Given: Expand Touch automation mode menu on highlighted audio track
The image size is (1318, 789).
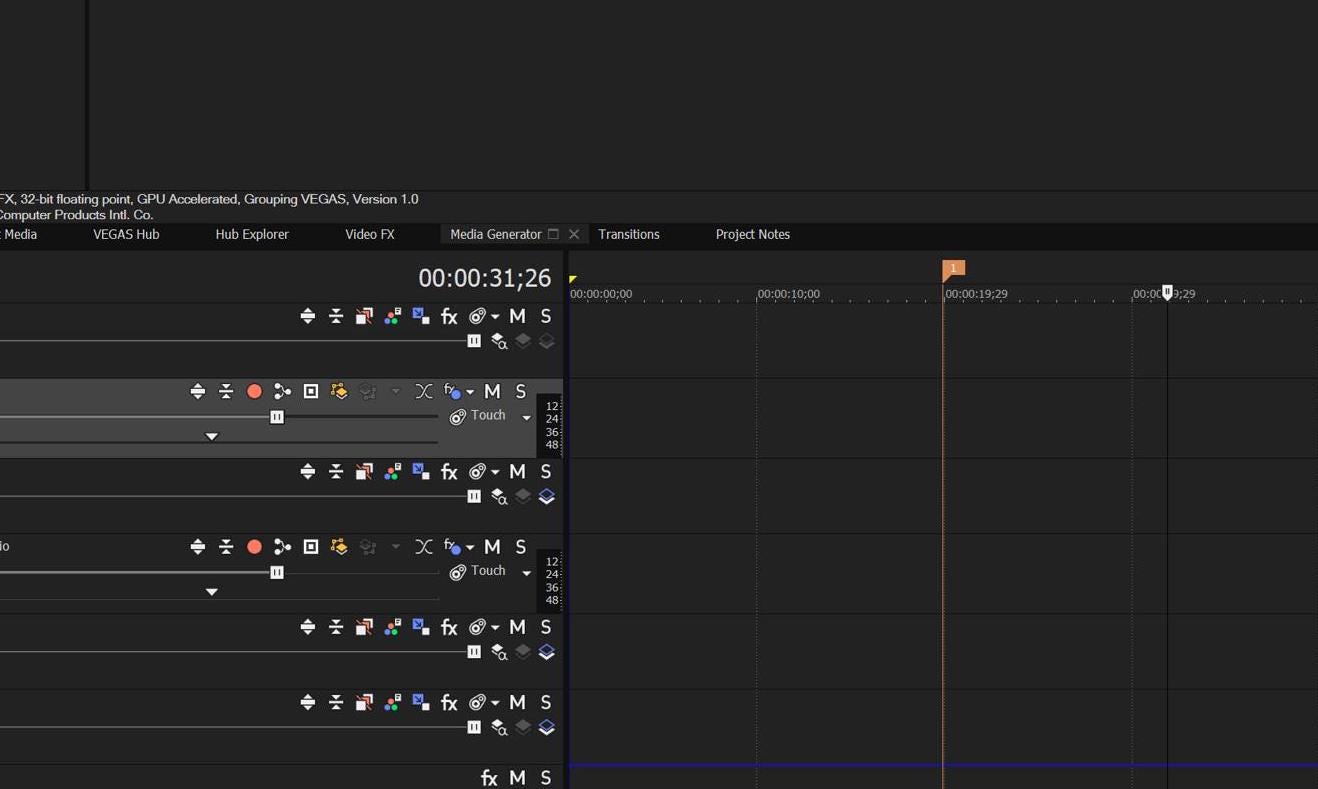Looking at the screenshot, I should [x=526, y=417].
